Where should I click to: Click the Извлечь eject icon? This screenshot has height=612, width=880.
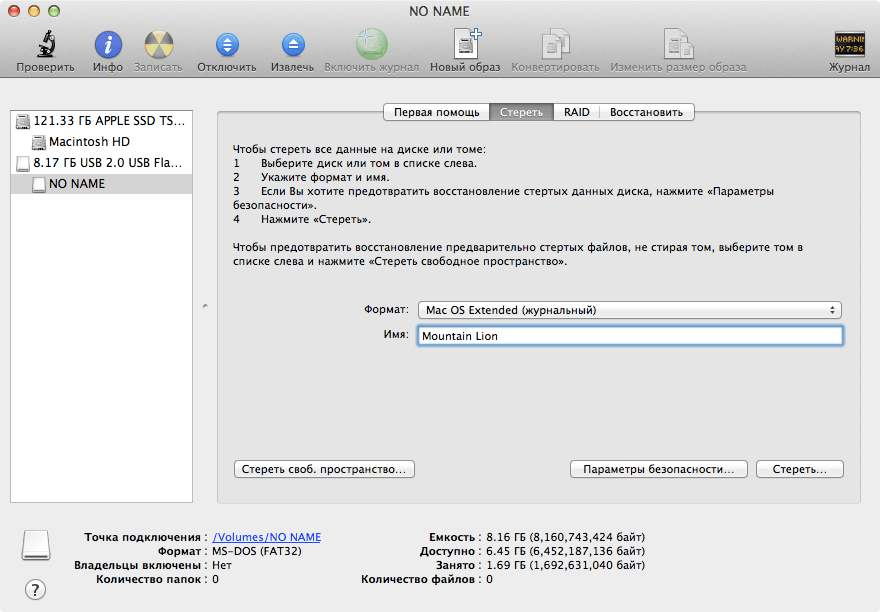[292, 46]
